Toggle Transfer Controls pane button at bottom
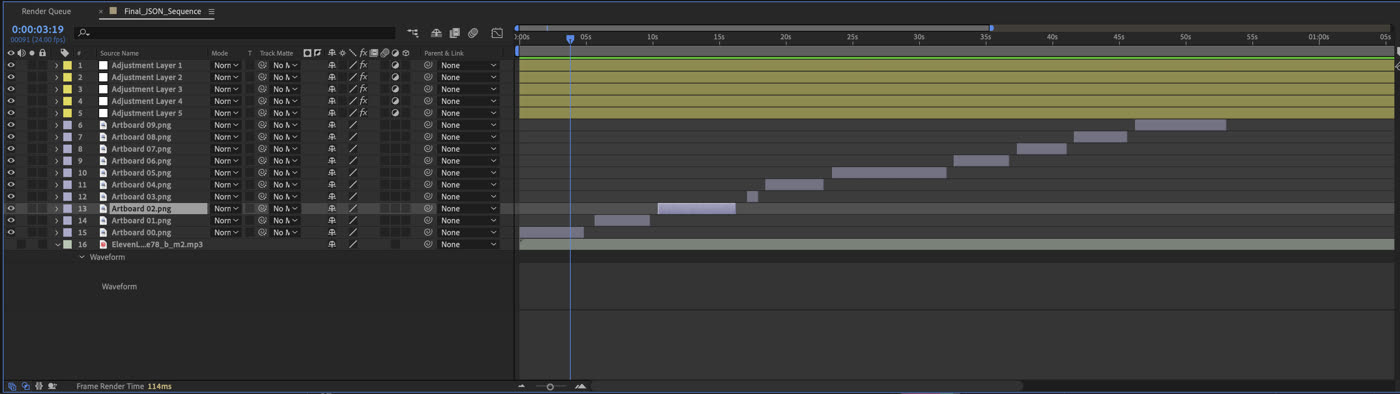 tap(25, 386)
